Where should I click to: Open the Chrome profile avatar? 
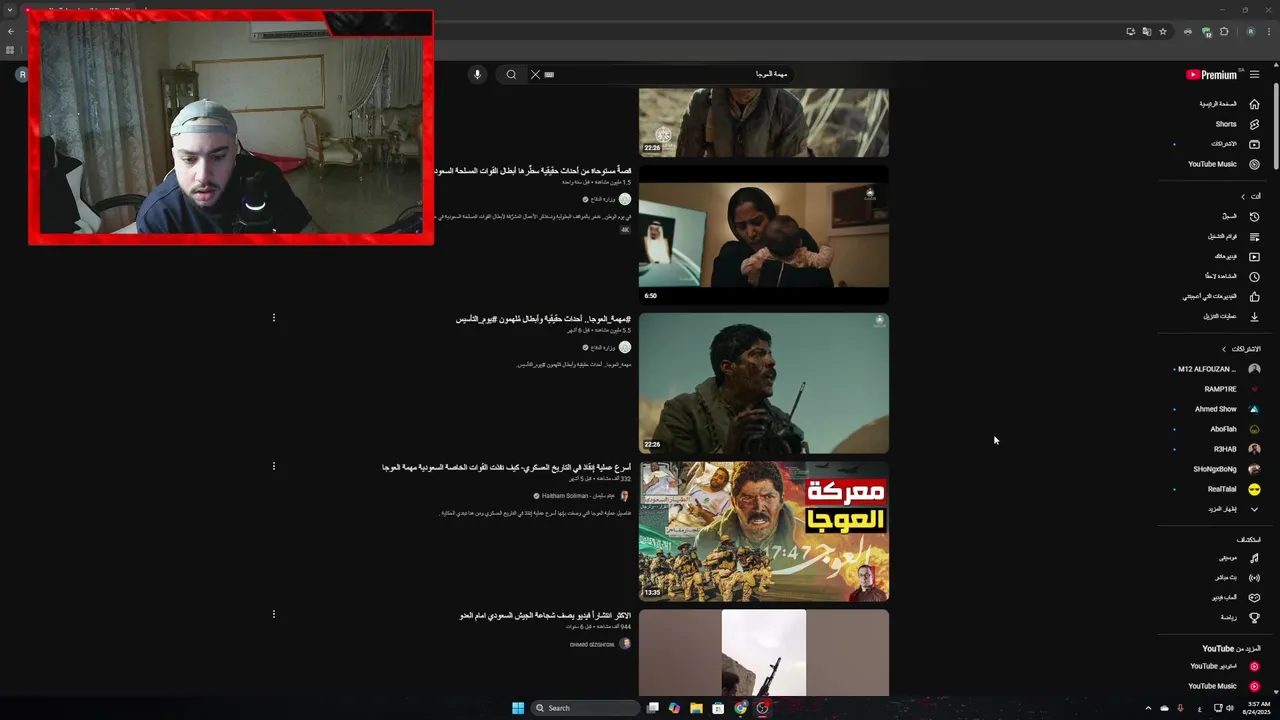(1250, 32)
